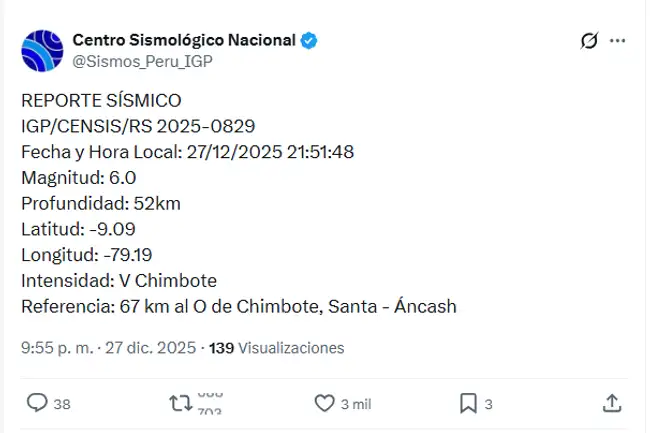Image resolution: width=650 pixels, height=433 pixels.
Task: Click the Magnitud: 6.0 text line
Action: click(x=78, y=178)
